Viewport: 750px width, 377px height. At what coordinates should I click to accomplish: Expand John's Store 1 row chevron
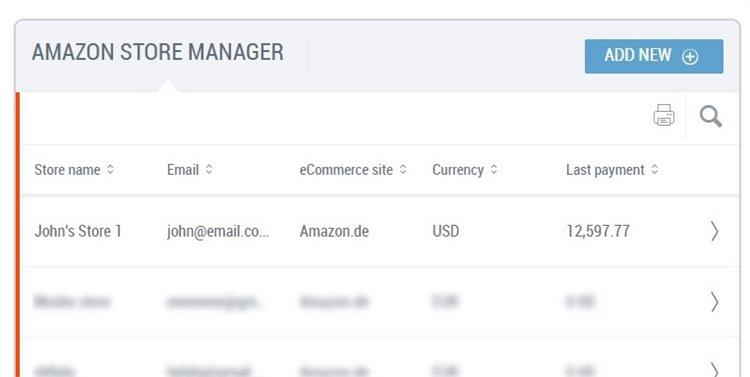coord(714,231)
